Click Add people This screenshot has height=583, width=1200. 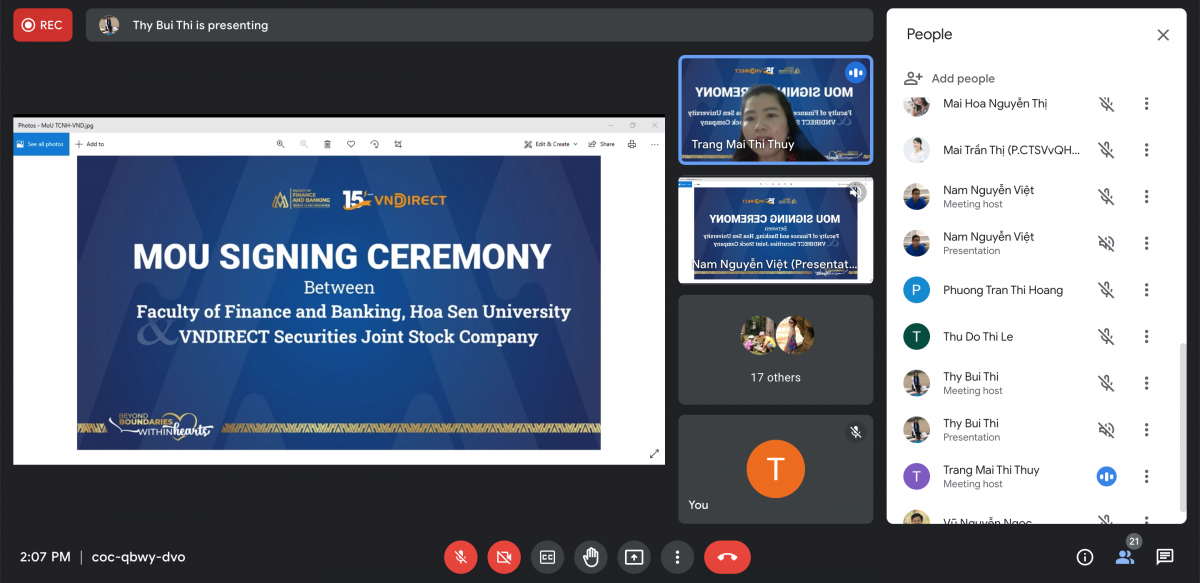click(x=950, y=78)
